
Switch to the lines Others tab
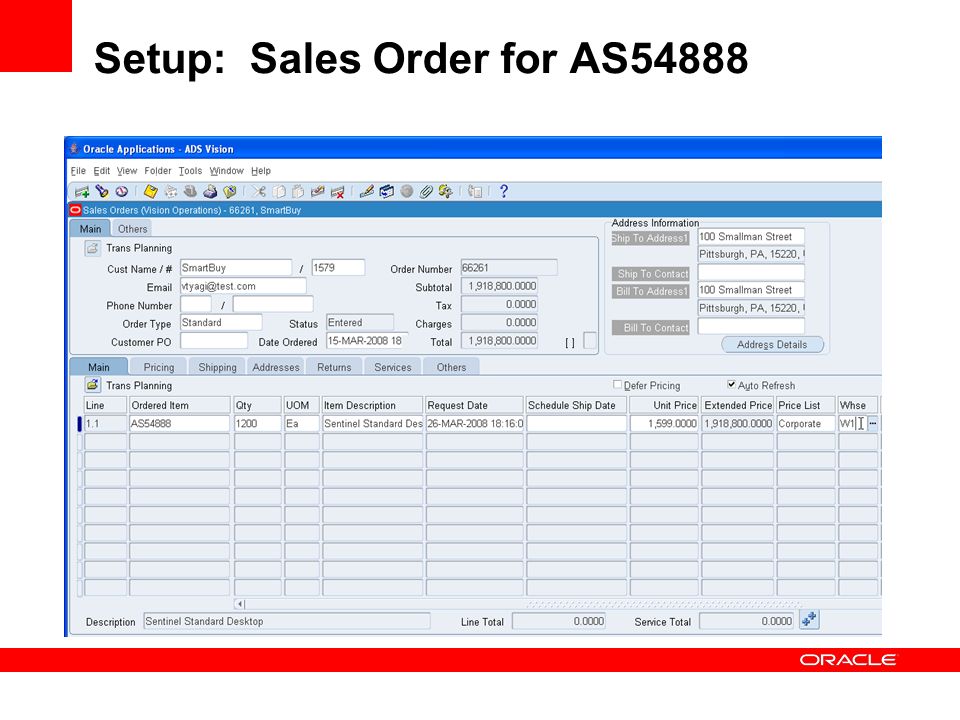coord(451,367)
